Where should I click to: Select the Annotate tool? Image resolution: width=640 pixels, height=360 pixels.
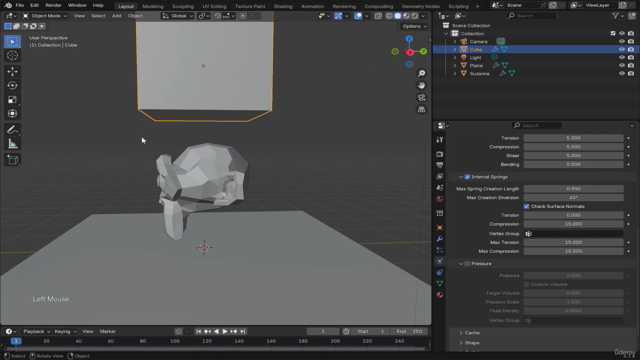[12, 130]
